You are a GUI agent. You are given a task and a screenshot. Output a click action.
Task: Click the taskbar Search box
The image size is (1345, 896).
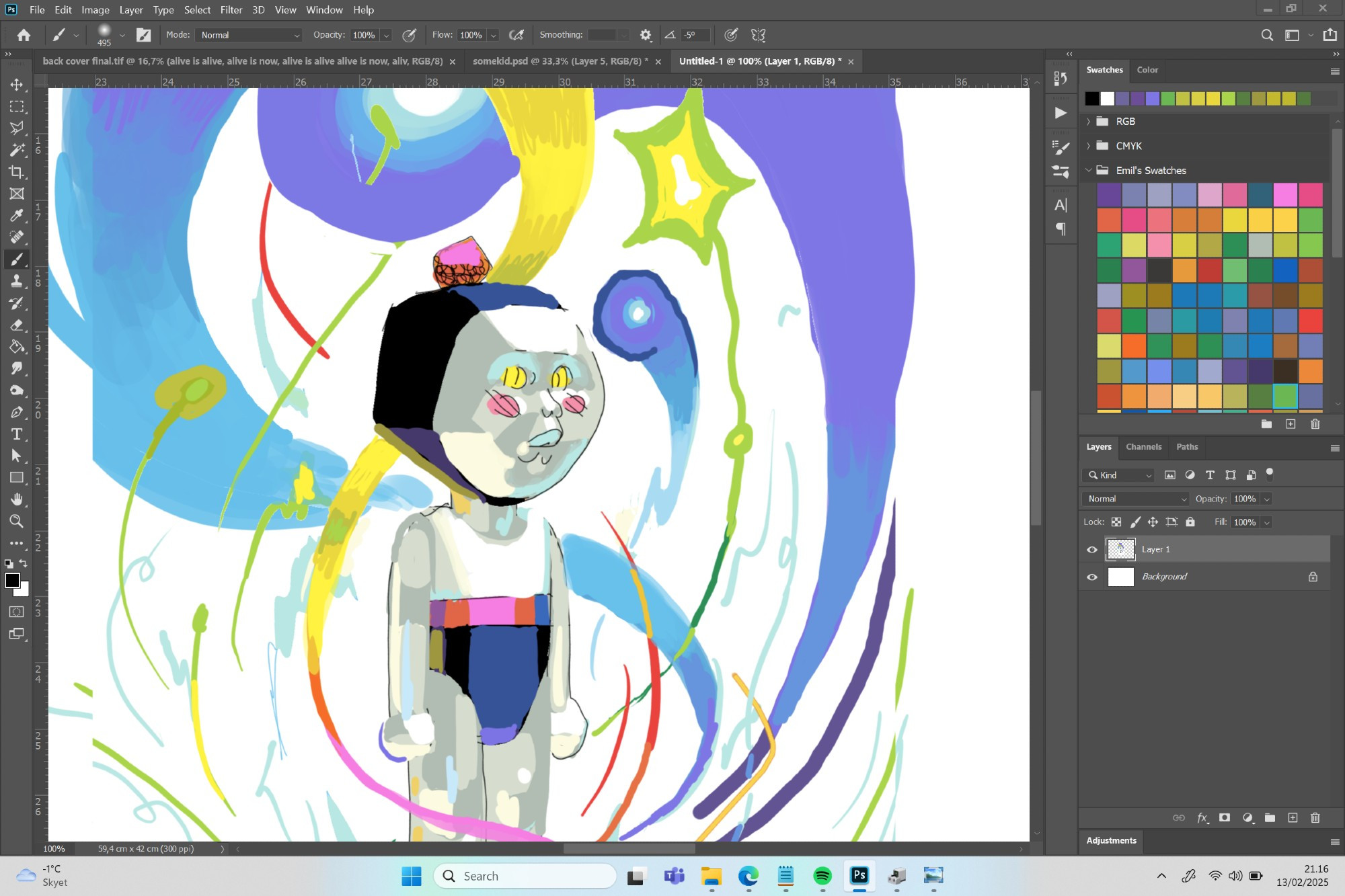525,876
